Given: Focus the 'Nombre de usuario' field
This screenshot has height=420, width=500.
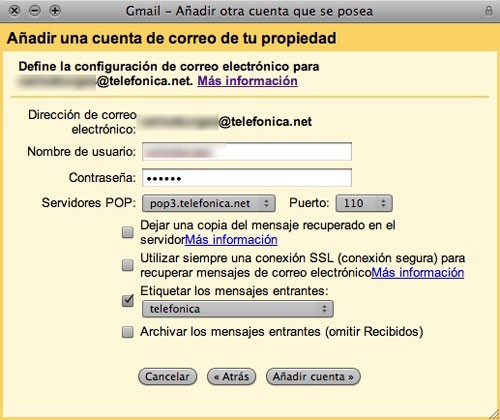Looking at the screenshot, I should [x=247, y=152].
